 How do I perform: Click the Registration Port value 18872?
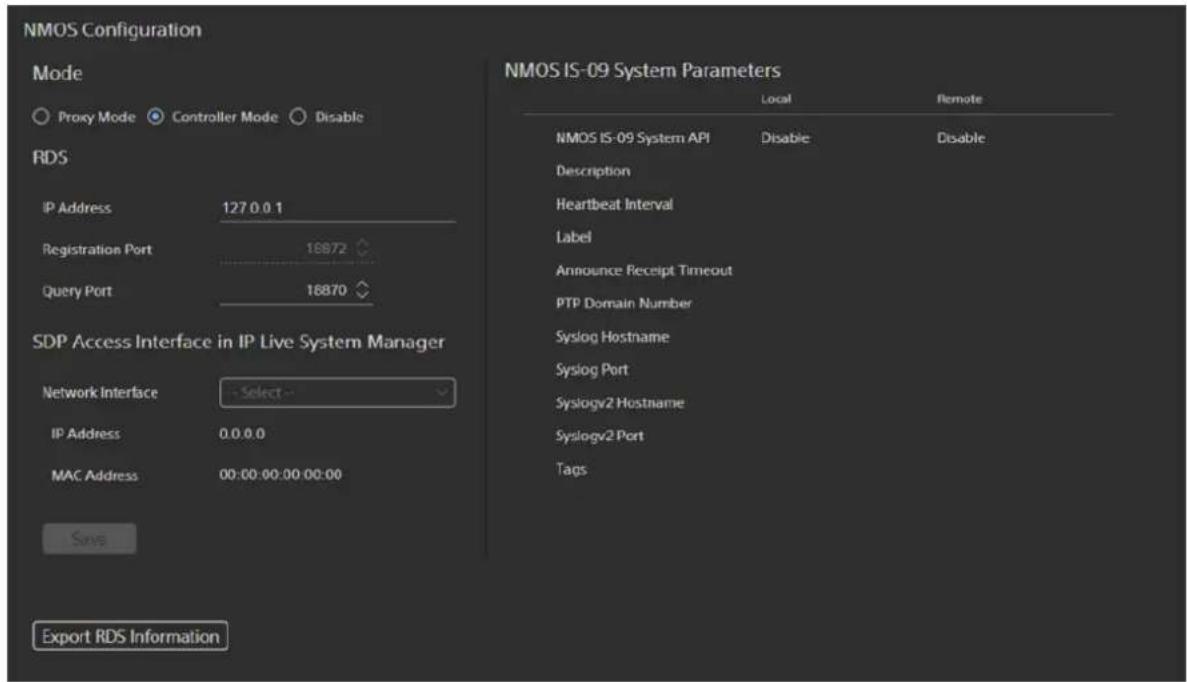pyautogui.click(x=326, y=248)
